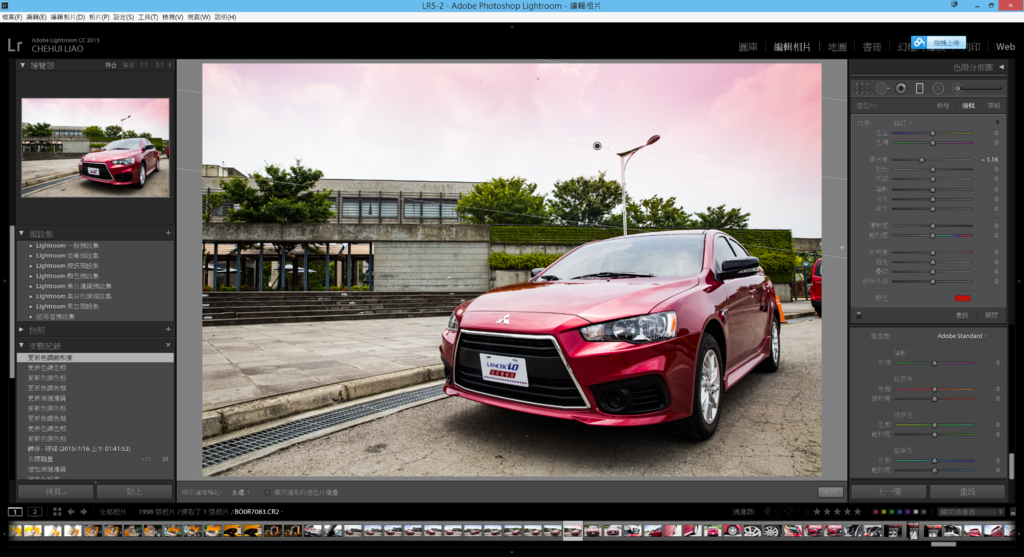The image size is (1024, 557).
Task: Click the blue cloud upload button
Action: (939, 42)
